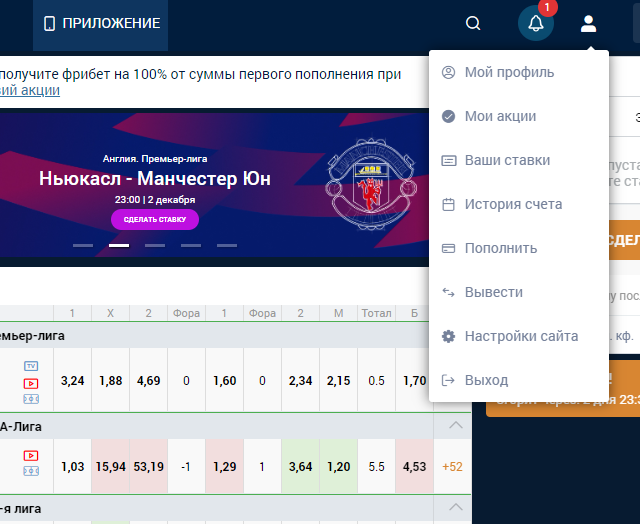Image resolution: width=640 pixels, height=524 pixels.
Task: Click the Премьер-лига league header row
Action: 214,335
